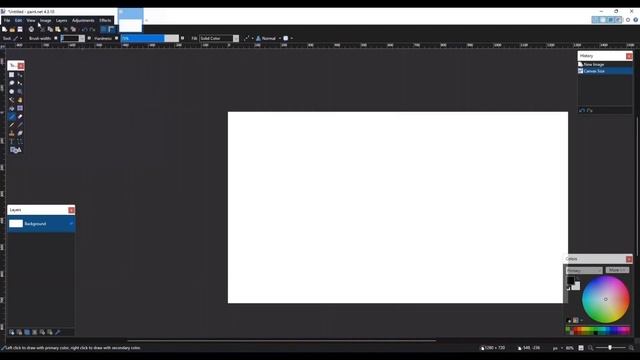
Task: Click the Brush width input field
Action: pyautogui.click(x=70, y=38)
